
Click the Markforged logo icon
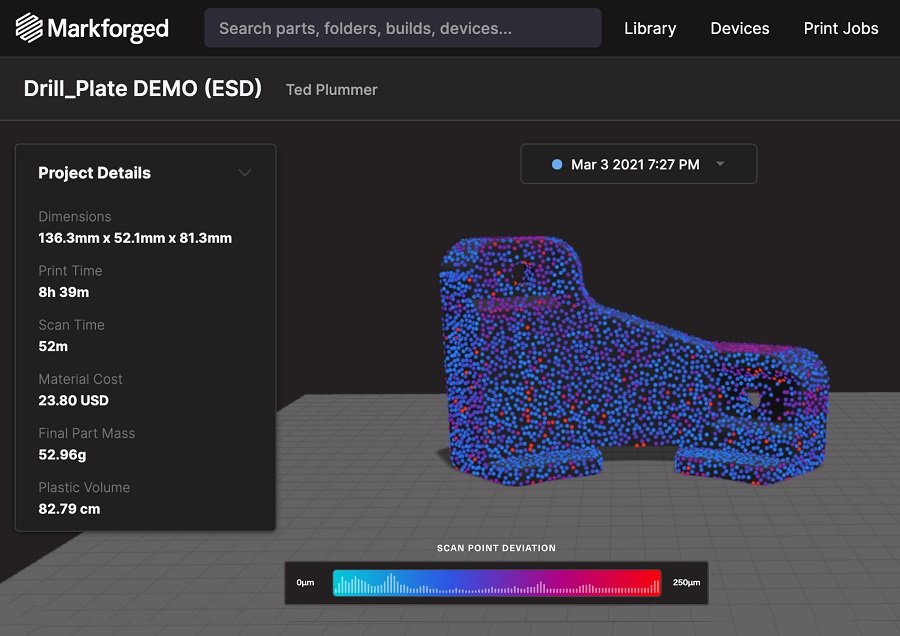click(x=29, y=28)
